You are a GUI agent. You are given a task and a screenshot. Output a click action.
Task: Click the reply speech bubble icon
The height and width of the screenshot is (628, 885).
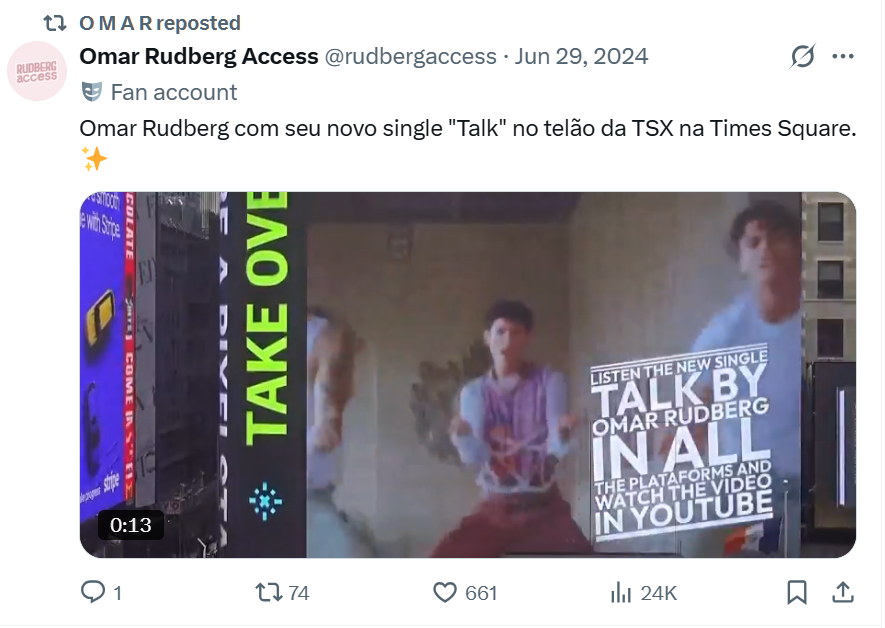pyautogui.click(x=93, y=592)
